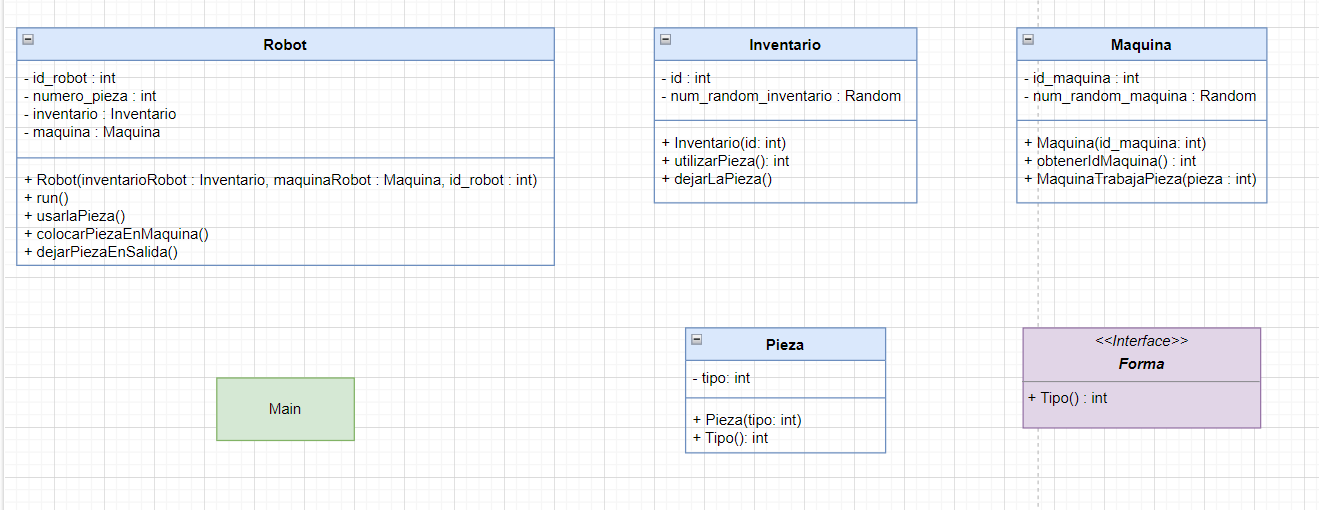1319x510 pixels.
Task: Select the '- id : int' attribute in Inventario
Action: [686, 78]
